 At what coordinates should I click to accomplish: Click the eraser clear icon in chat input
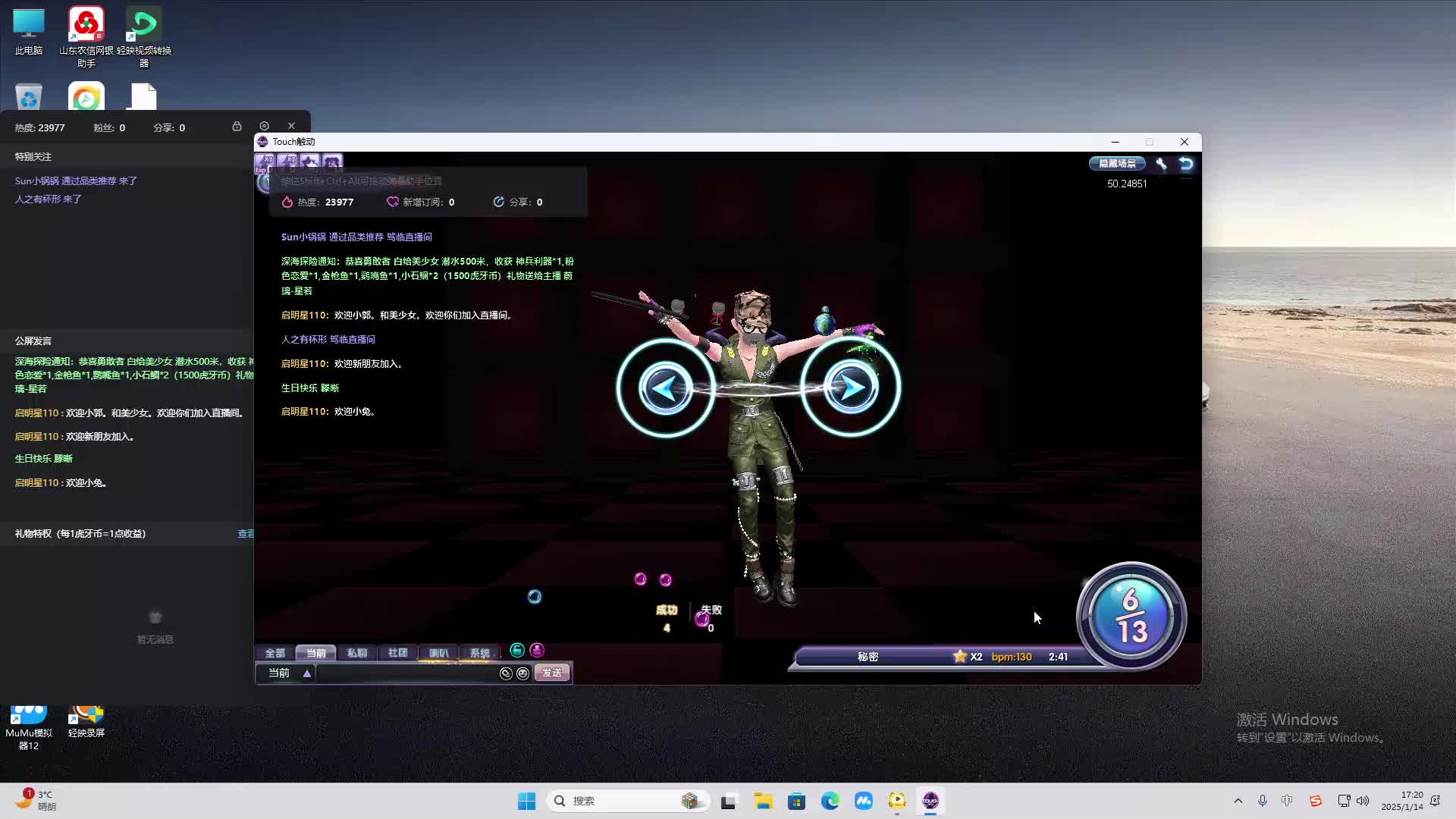(x=506, y=673)
